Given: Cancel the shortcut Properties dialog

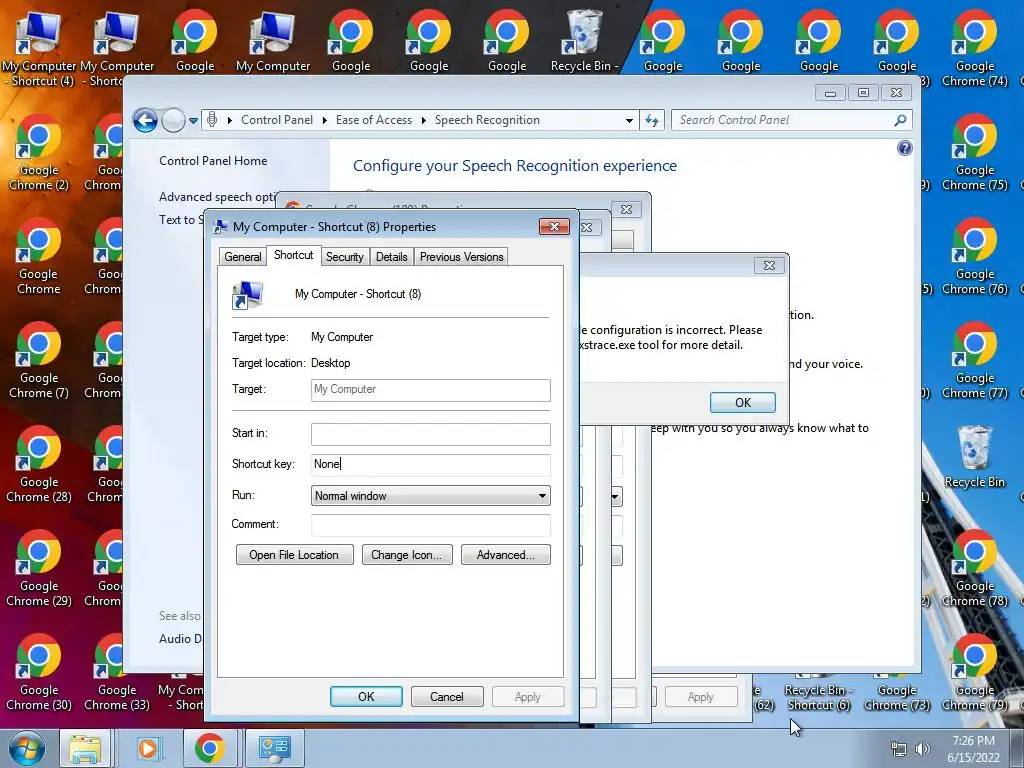Looking at the screenshot, I should tap(447, 697).
